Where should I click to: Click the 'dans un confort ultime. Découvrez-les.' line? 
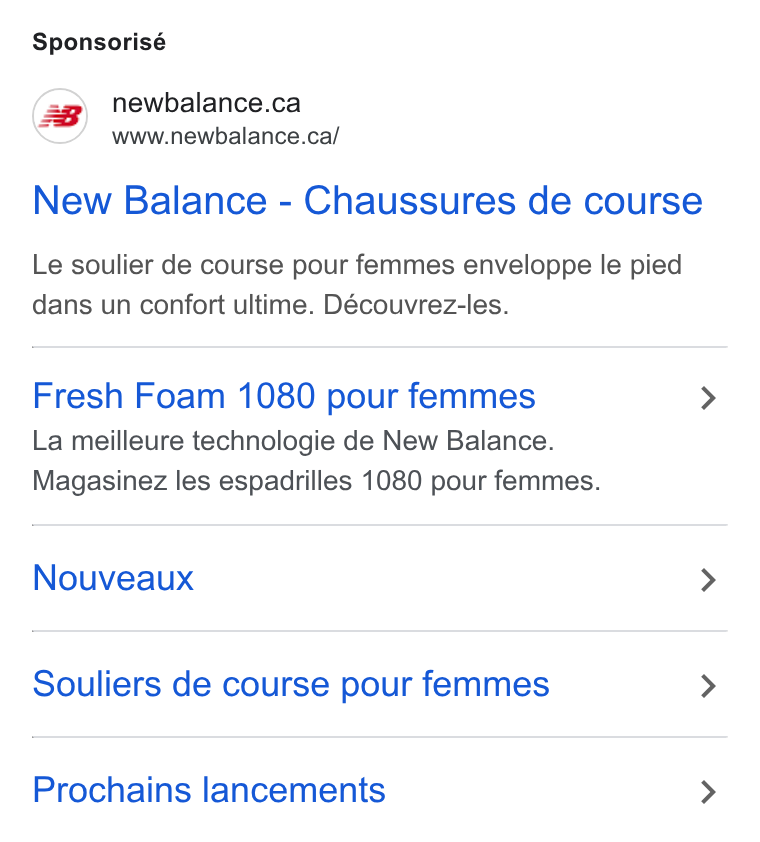point(270,305)
